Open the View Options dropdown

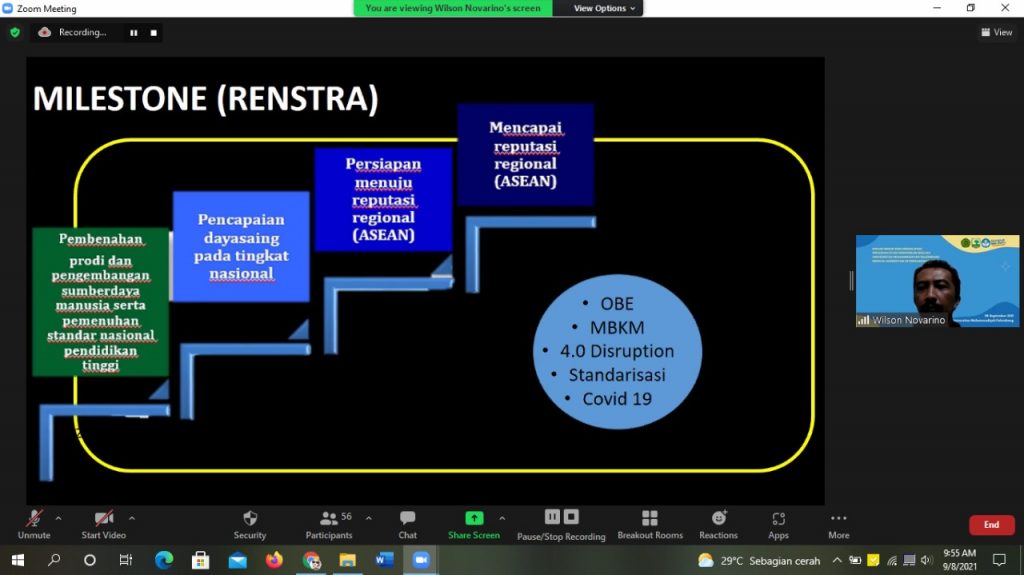click(x=600, y=8)
